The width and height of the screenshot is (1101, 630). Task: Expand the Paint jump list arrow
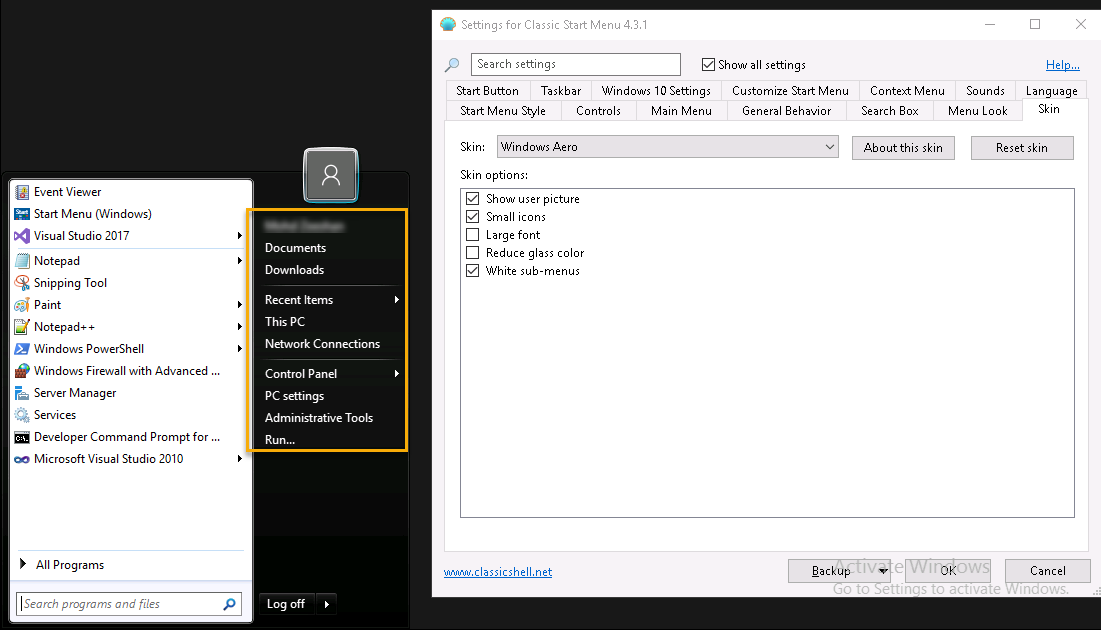[x=239, y=305]
